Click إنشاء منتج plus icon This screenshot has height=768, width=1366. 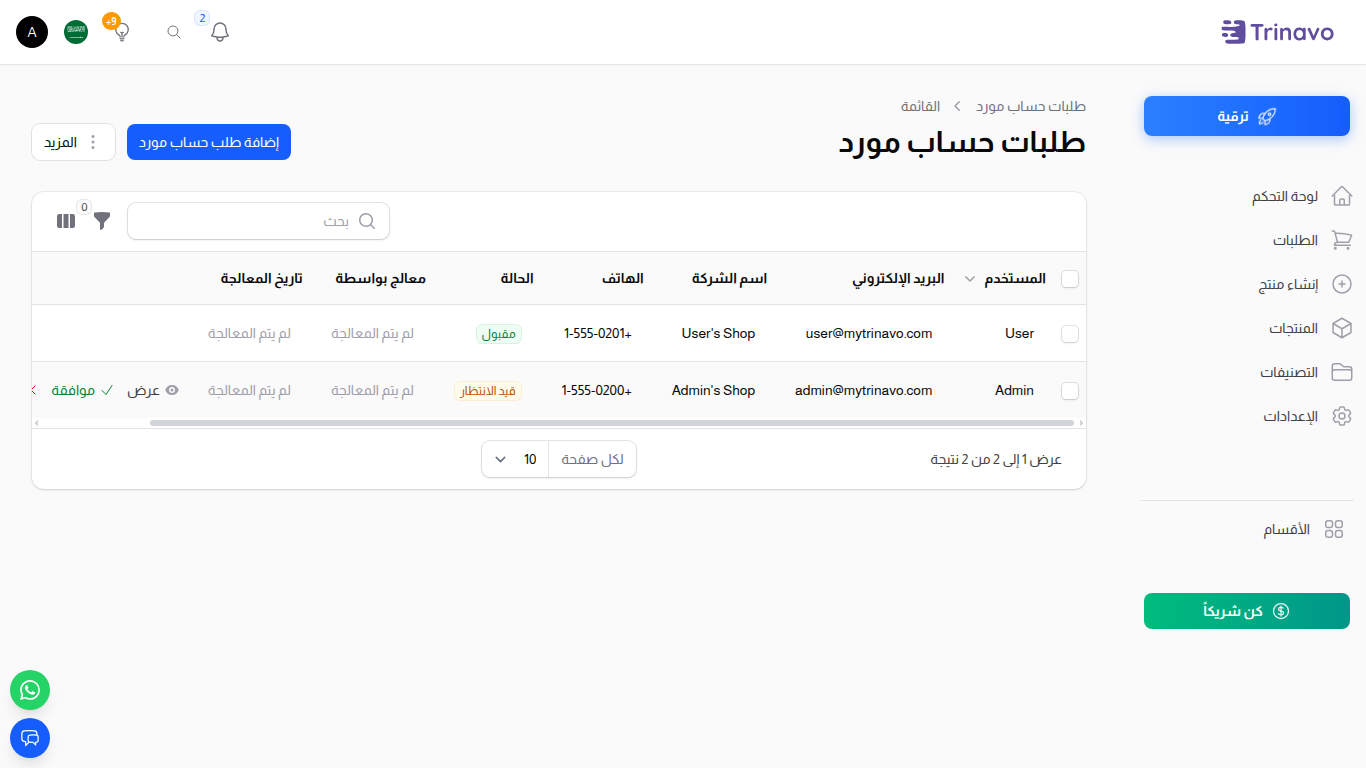(1342, 284)
